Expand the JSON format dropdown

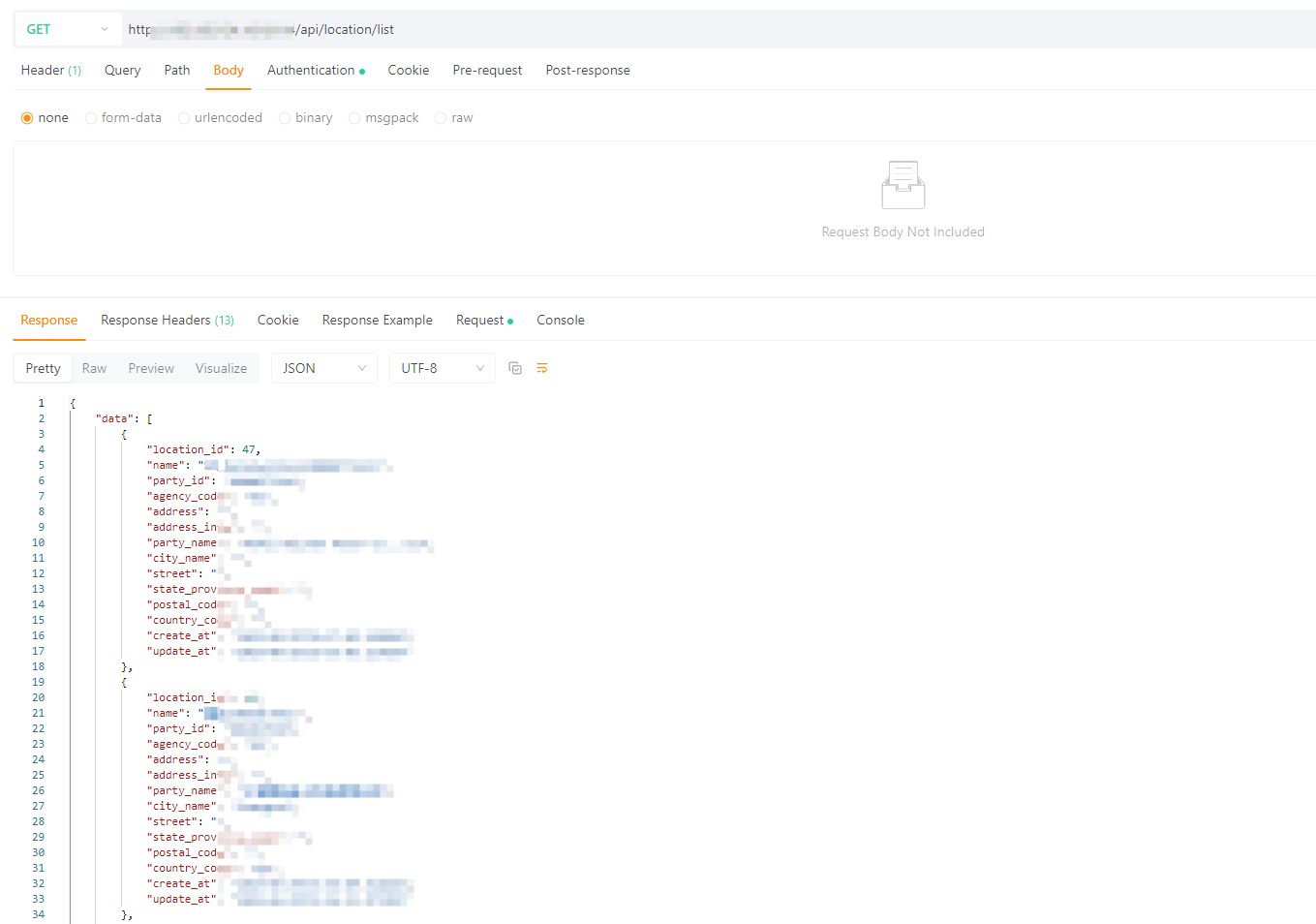(324, 368)
